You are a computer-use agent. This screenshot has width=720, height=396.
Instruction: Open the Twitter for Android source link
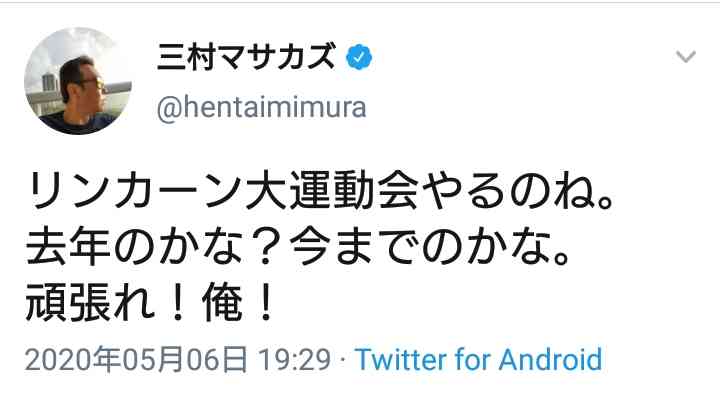pos(478,359)
